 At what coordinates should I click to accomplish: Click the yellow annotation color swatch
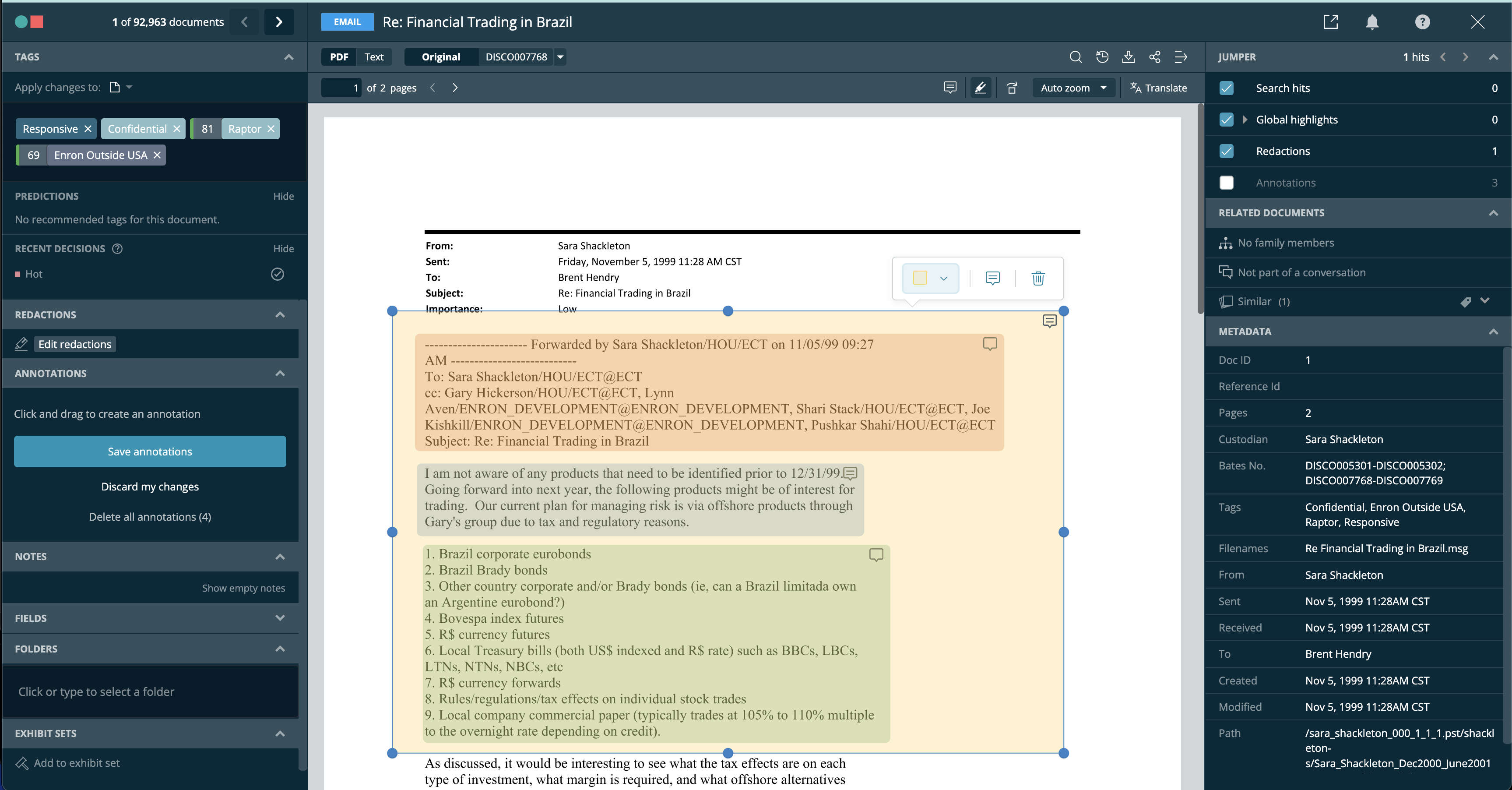(920, 278)
